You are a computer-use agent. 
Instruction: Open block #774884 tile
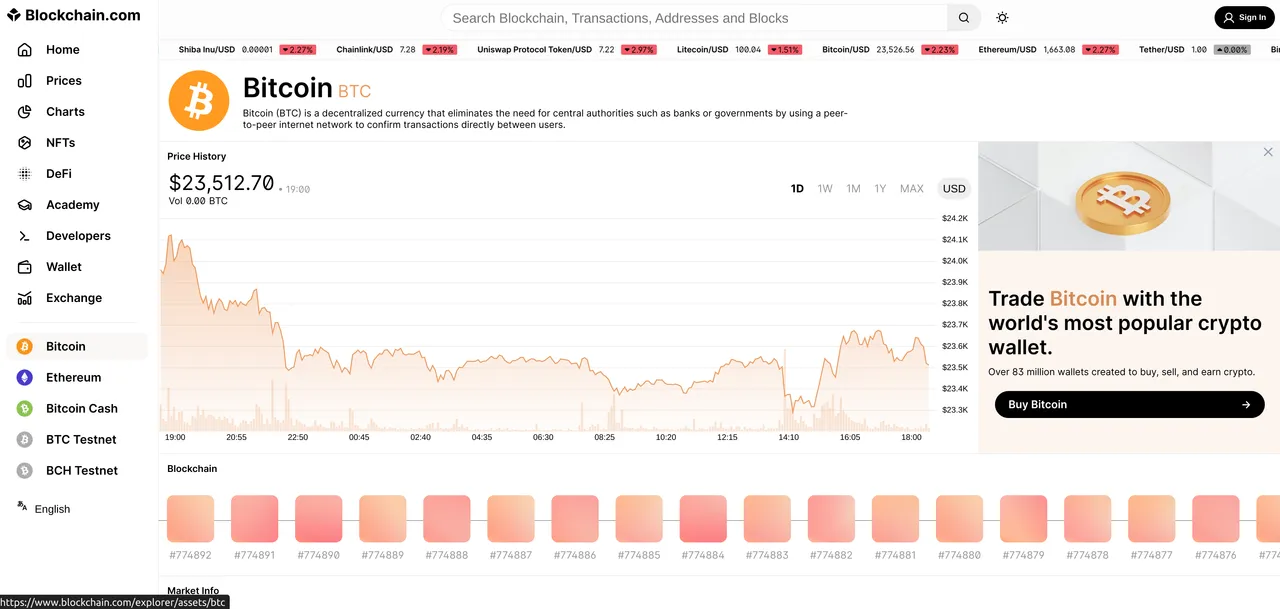pyautogui.click(x=703, y=519)
